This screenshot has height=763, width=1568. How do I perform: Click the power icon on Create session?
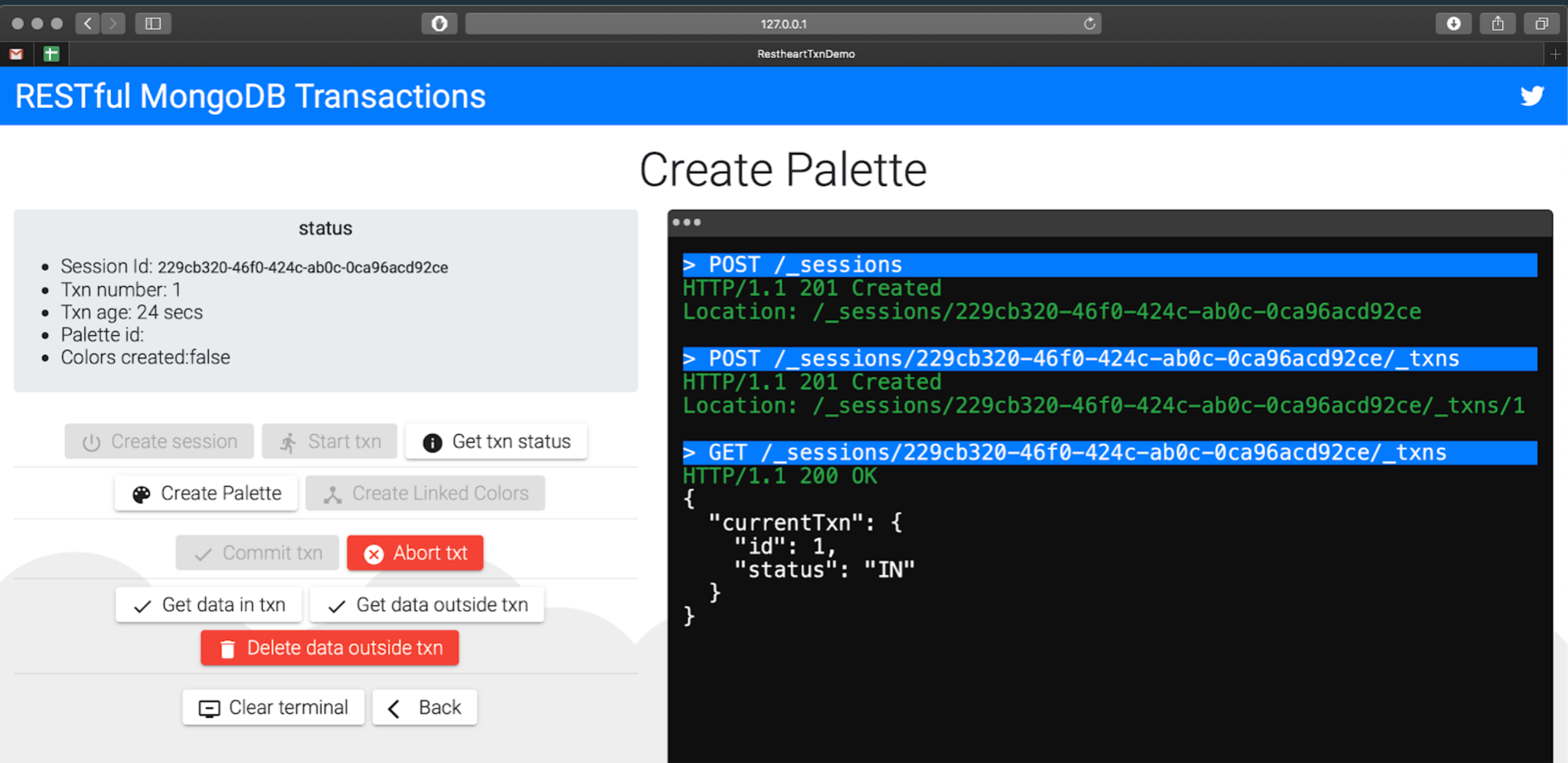click(x=92, y=441)
